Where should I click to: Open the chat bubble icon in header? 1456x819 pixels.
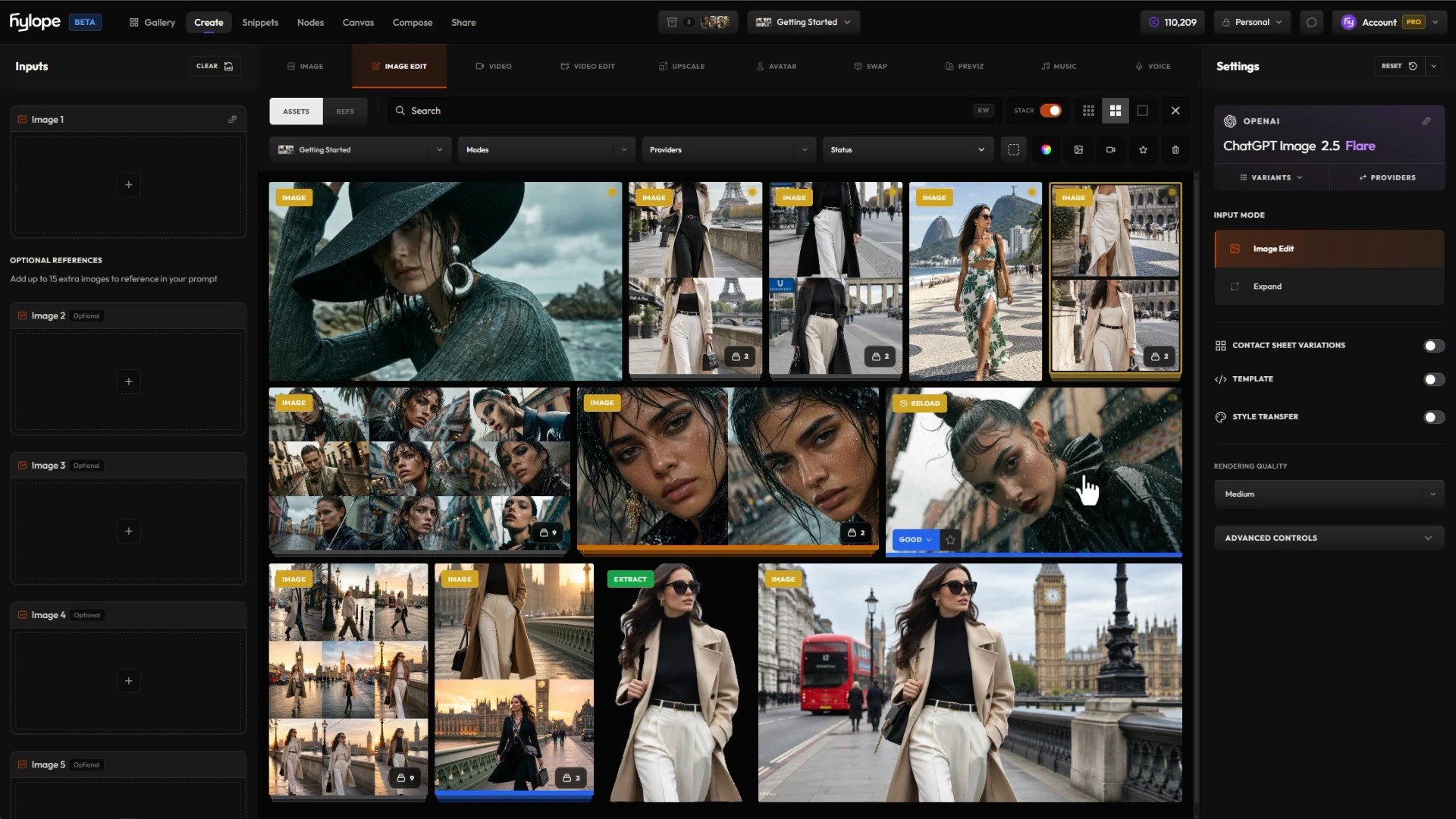click(1312, 22)
